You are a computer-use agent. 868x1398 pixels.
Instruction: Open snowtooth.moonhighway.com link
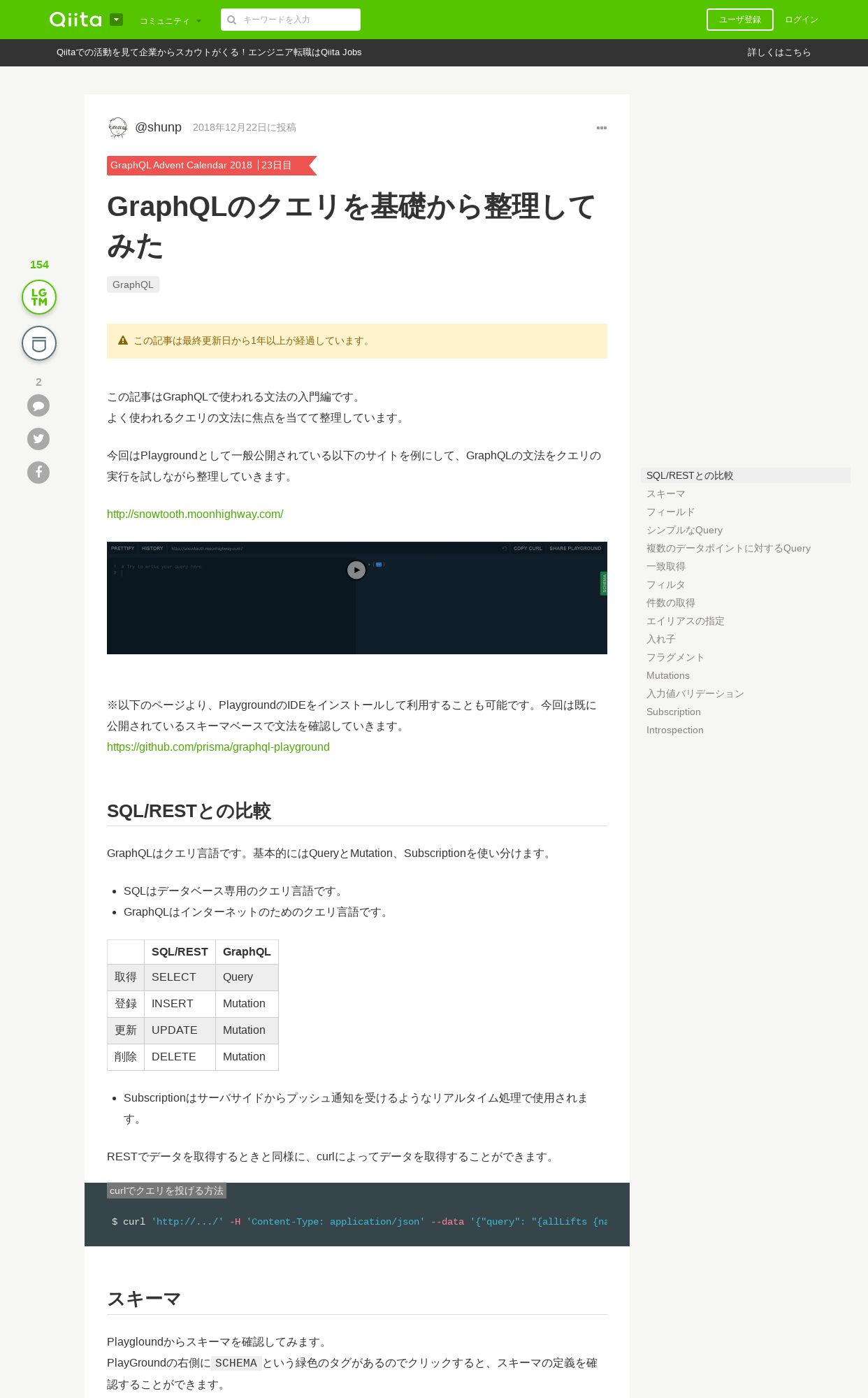click(195, 514)
